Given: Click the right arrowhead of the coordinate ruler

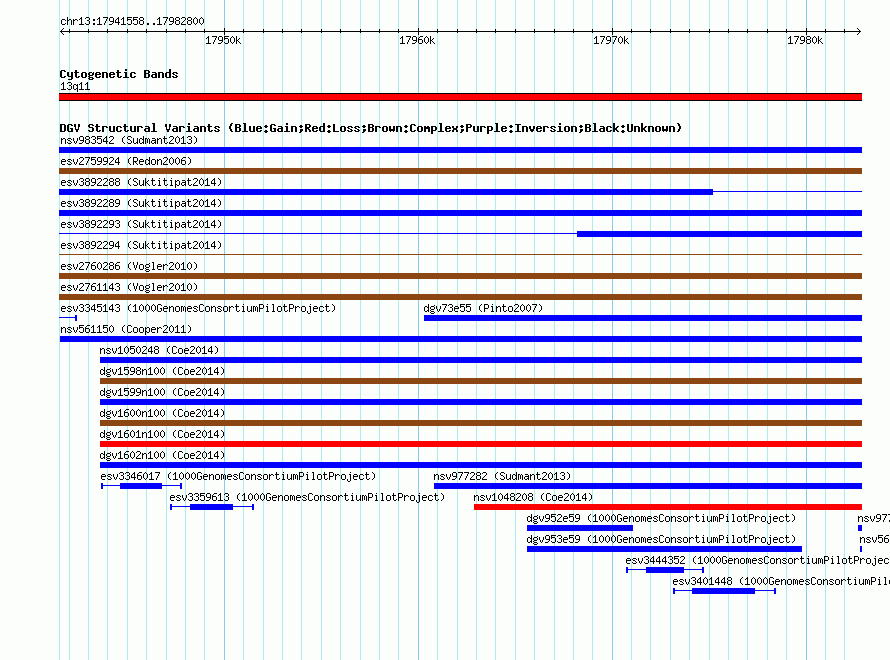Looking at the screenshot, I should tap(859, 32).
